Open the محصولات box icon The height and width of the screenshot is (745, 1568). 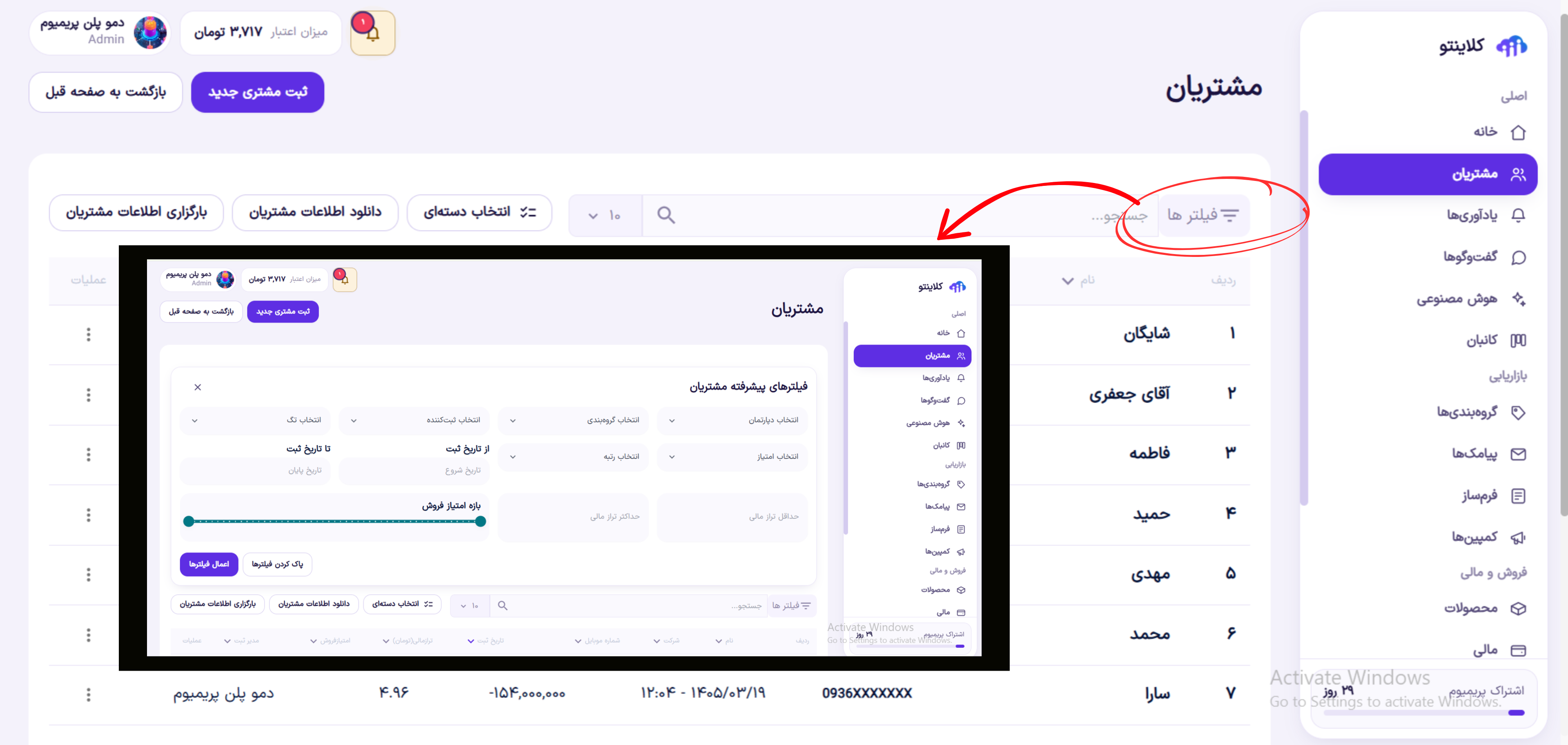(1518, 609)
